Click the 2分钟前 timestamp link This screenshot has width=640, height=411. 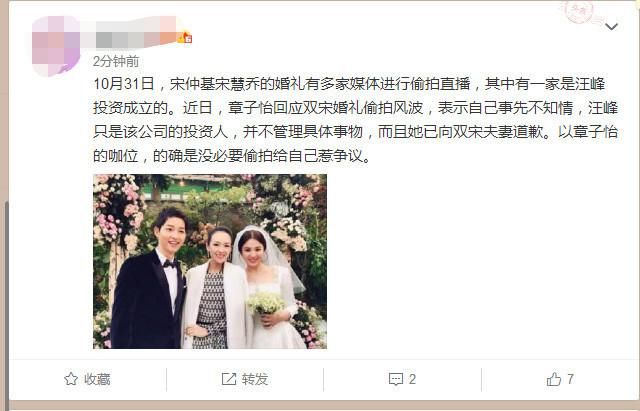(x=116, y=62)
